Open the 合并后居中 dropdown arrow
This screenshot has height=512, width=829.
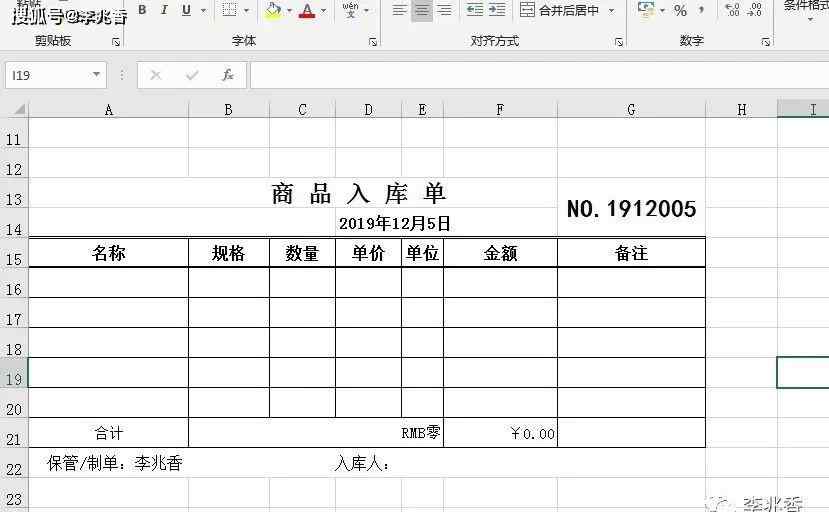click(611, 10)
